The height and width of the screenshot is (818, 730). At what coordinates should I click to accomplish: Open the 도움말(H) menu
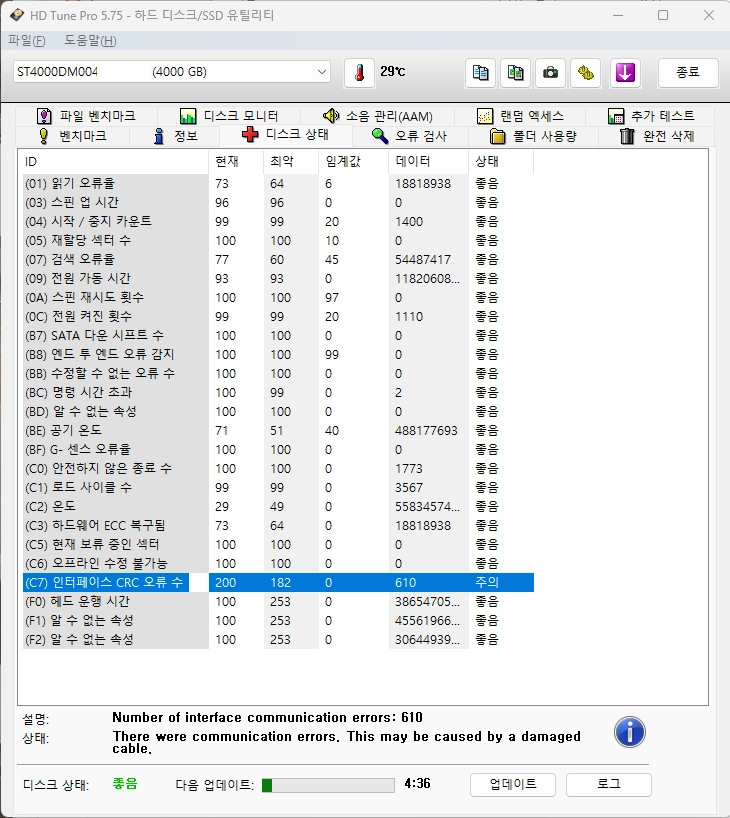coord(90,41)
